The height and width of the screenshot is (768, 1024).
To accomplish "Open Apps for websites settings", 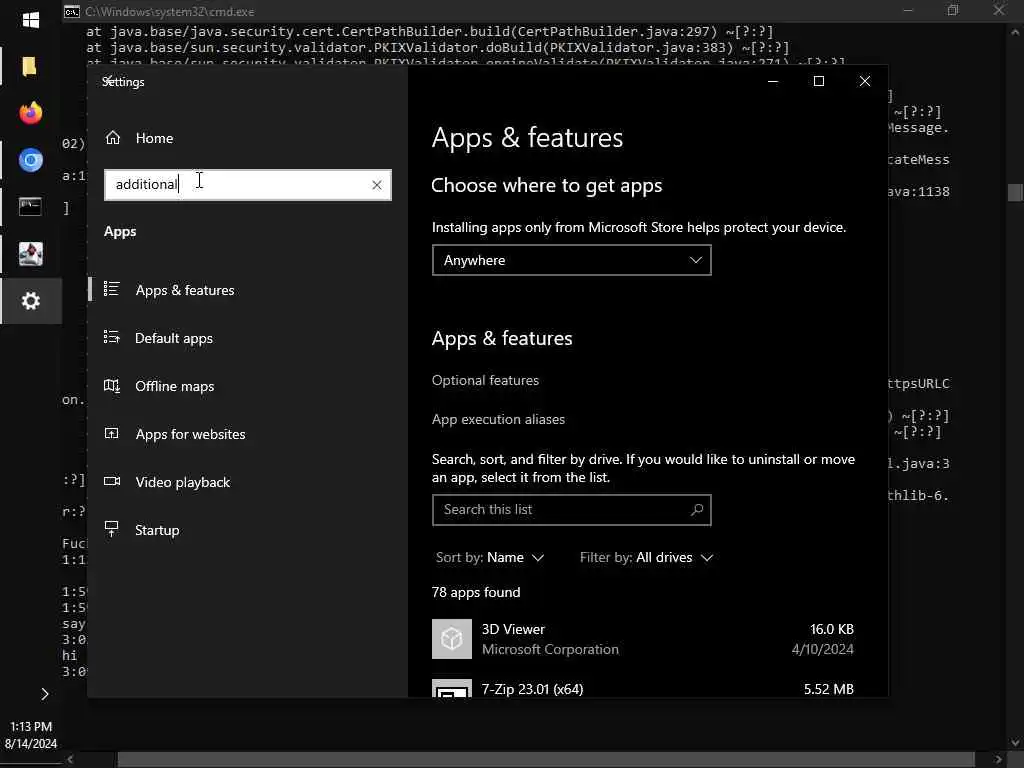I will [190, 434].
